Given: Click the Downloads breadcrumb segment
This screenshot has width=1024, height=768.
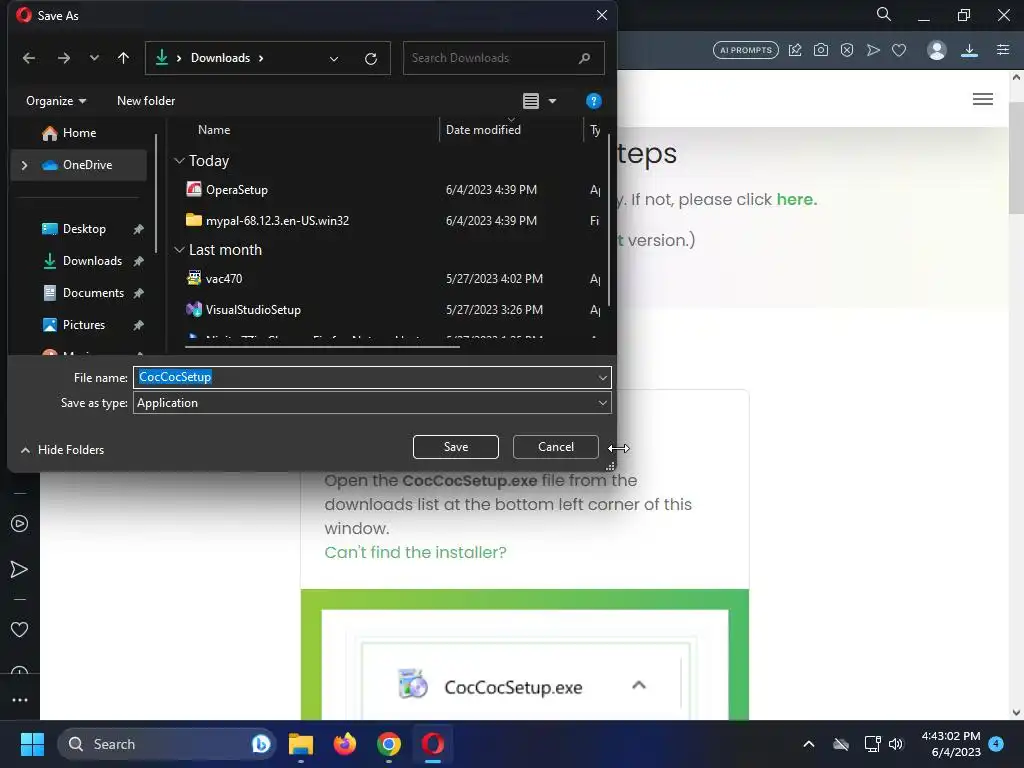Looking at the screenshot, I should tap(220, 58).
